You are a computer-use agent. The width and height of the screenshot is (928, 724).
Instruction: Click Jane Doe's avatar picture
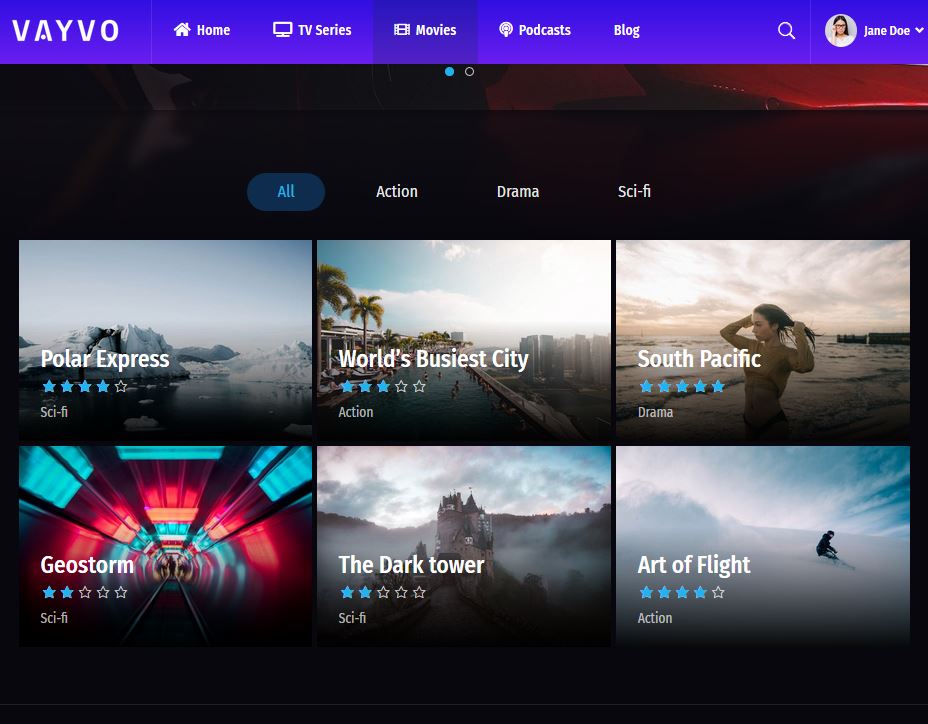(840, 30)
